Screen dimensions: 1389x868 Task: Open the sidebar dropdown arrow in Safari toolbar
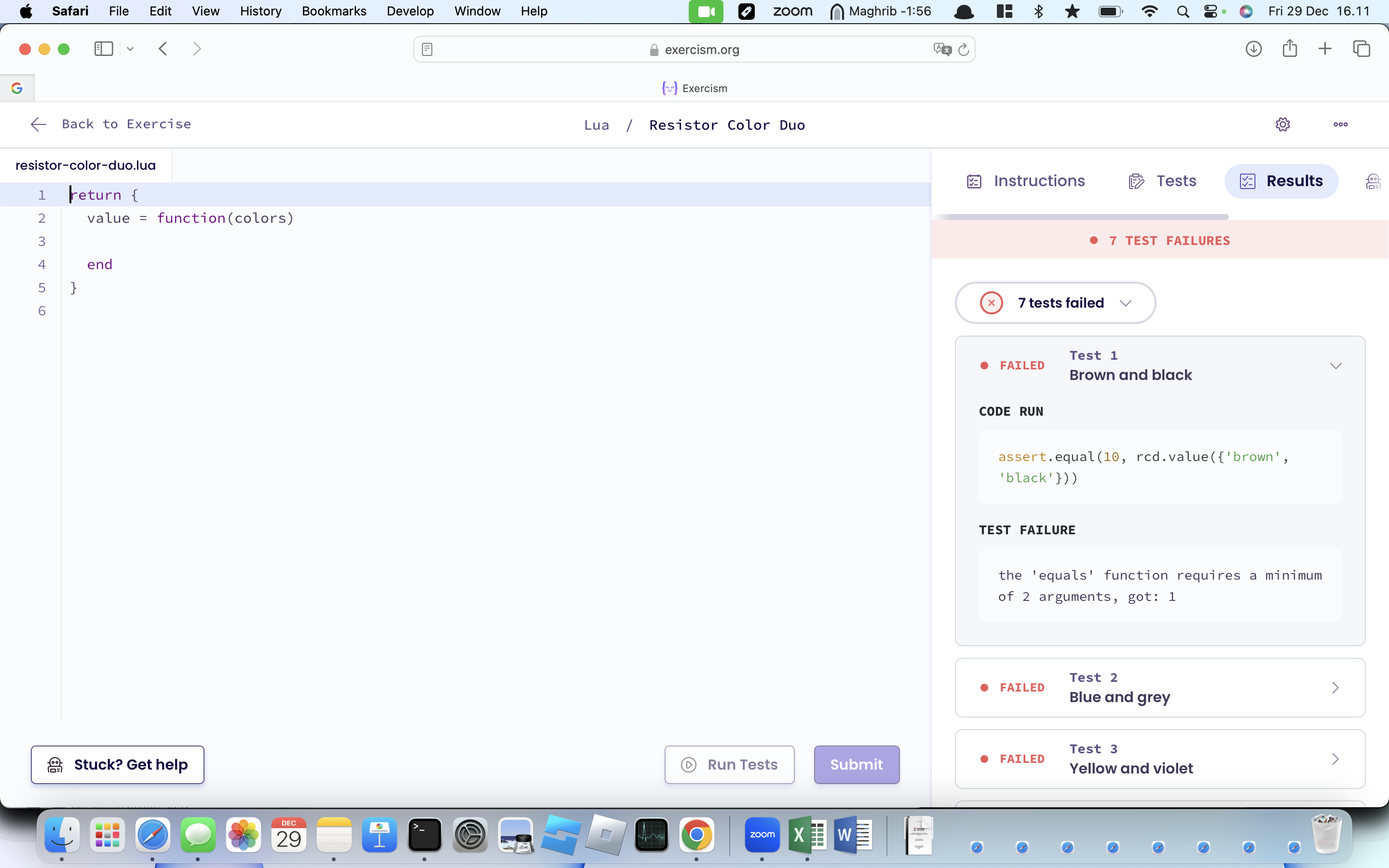[130, 49]
